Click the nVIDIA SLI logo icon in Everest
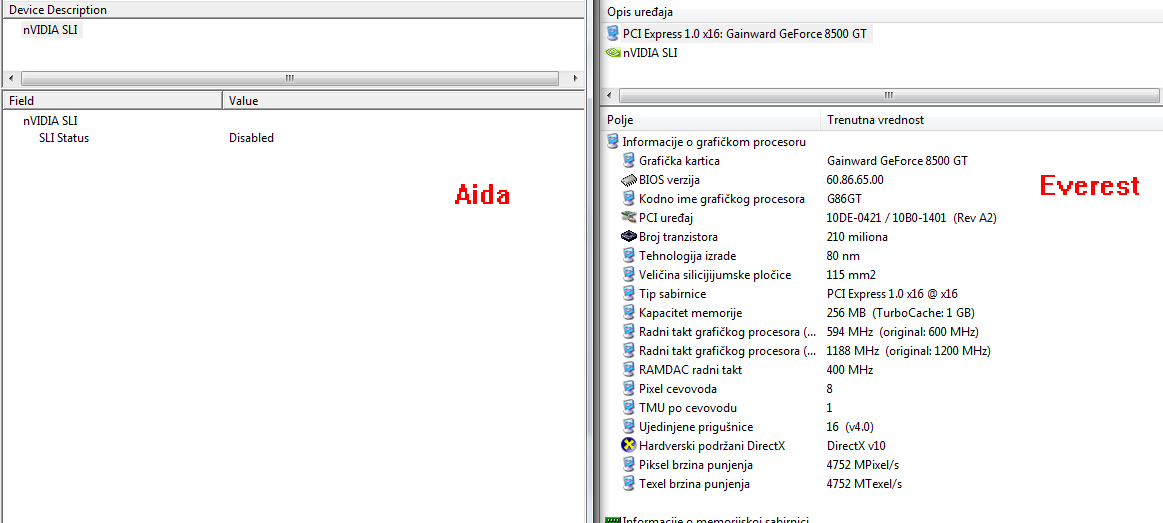This screenshot has height=523, width=1163. point(613,53)
